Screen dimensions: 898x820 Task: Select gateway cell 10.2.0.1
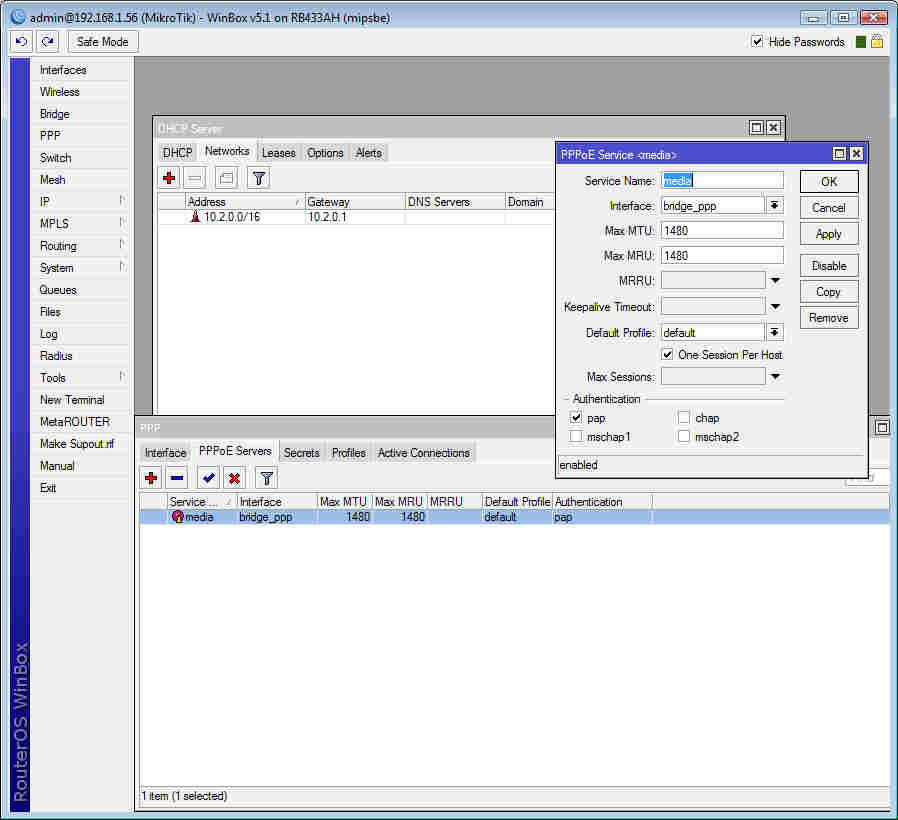click(x=355, y=217)
